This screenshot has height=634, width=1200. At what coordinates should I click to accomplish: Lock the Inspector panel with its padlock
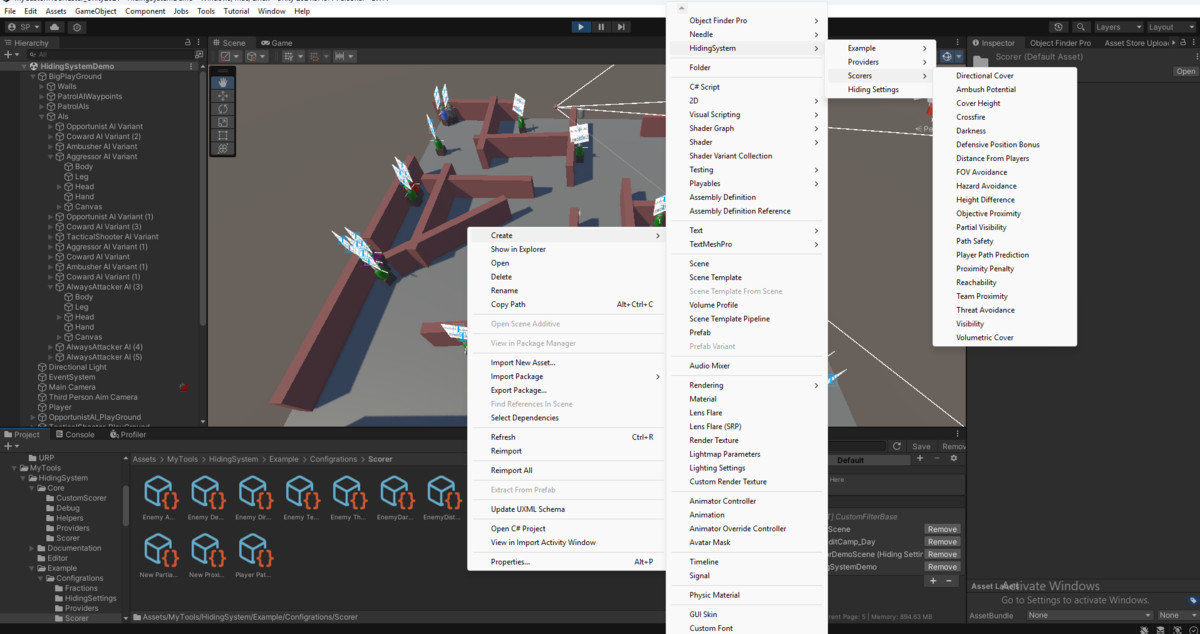(1183, 43)
